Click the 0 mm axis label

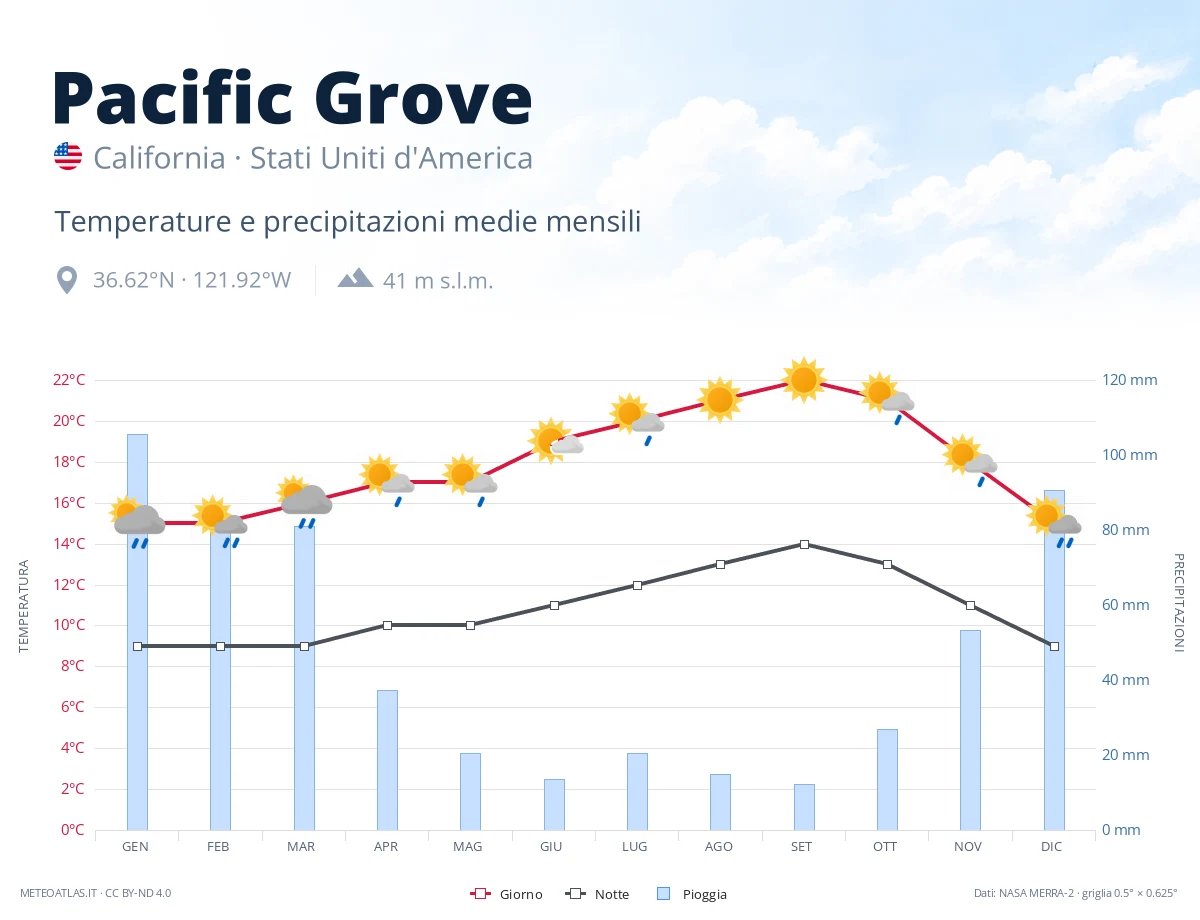[1121, 830]
